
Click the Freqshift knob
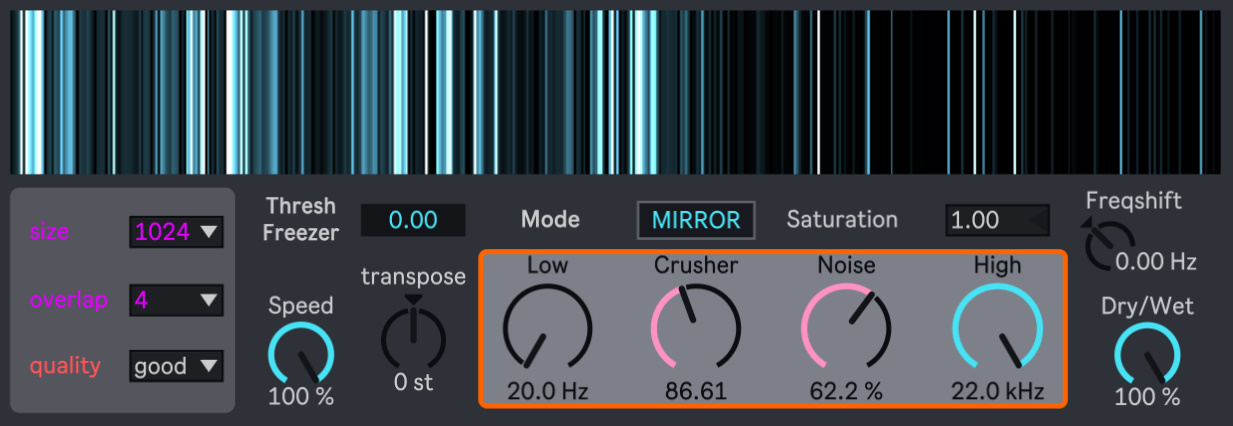point(1109,246)
